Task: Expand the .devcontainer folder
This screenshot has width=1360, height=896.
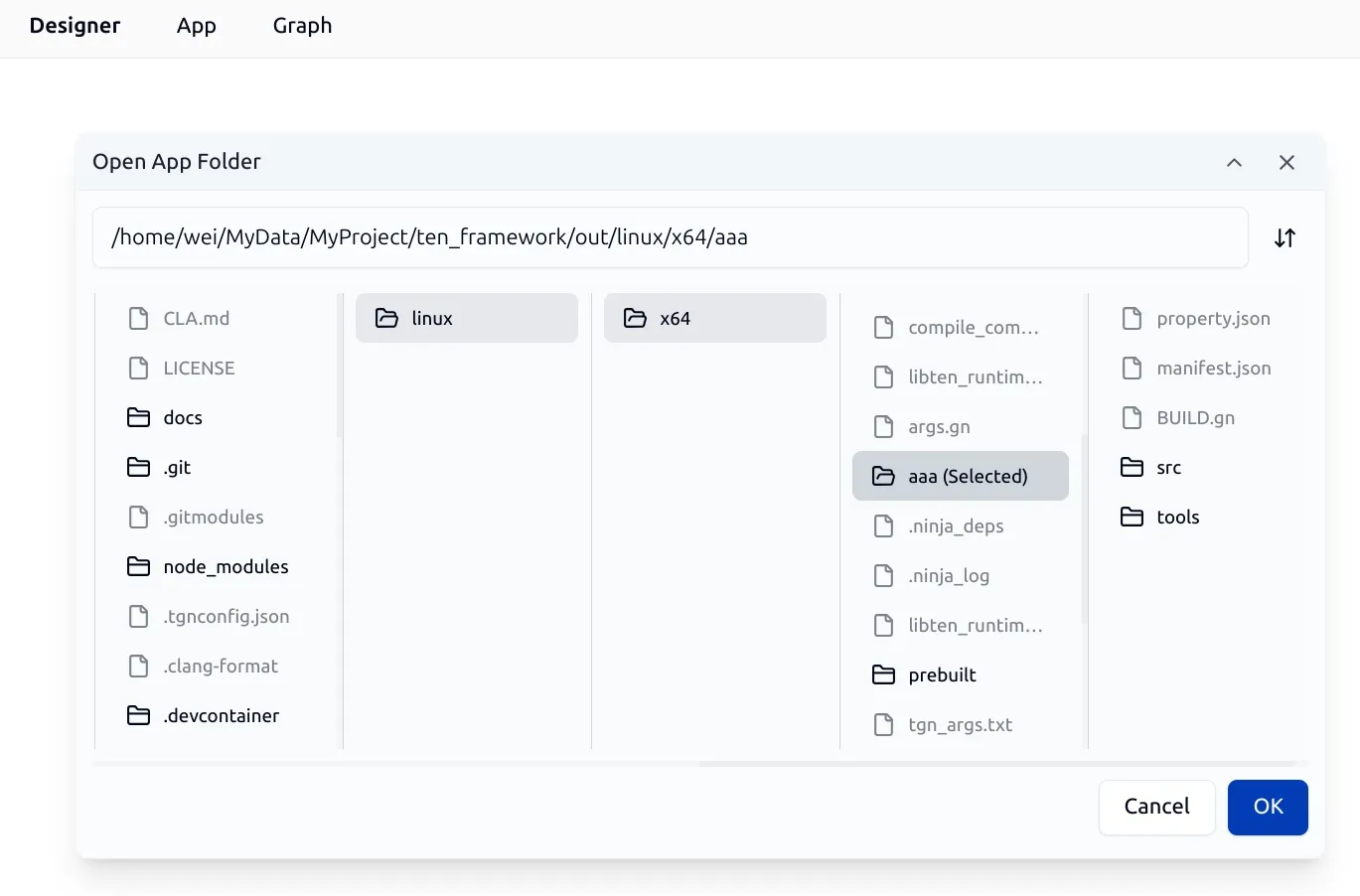Action: [221, 715]
